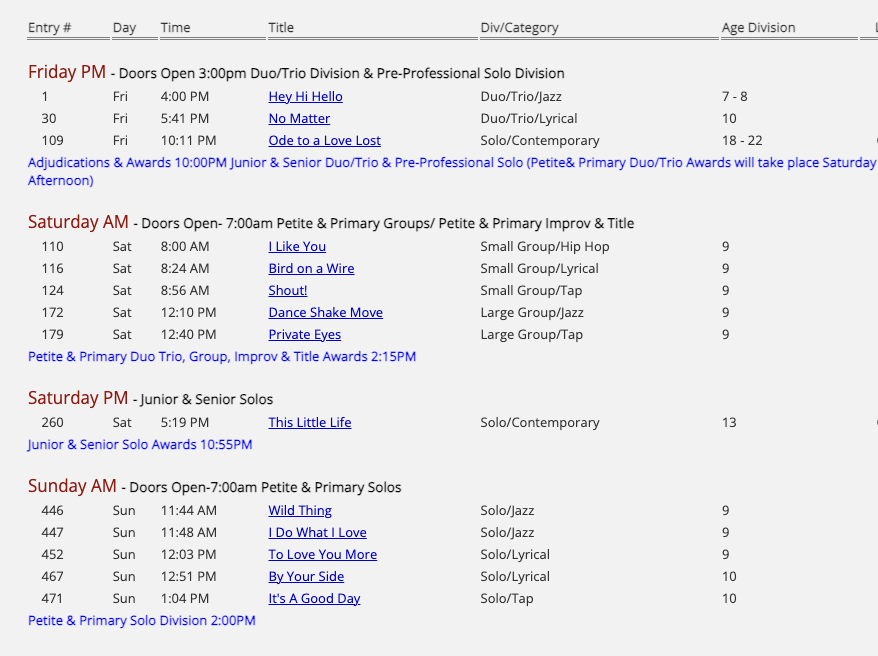Sort schedule by the Title column header
Image resolution: width=878 pixels, height=656 pixels.
tap(280, 27)
